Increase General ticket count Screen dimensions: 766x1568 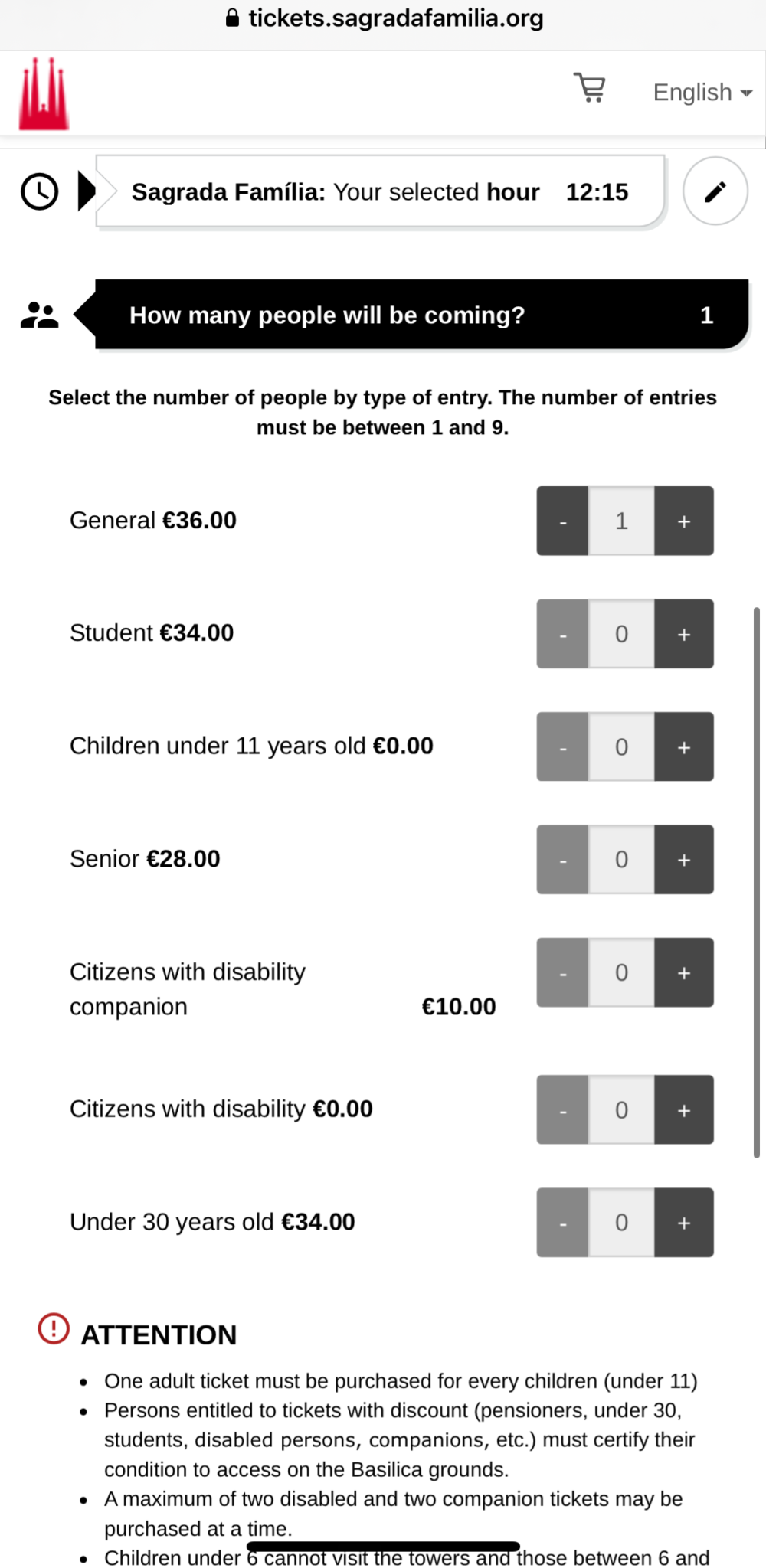click(x=684, y=521)
